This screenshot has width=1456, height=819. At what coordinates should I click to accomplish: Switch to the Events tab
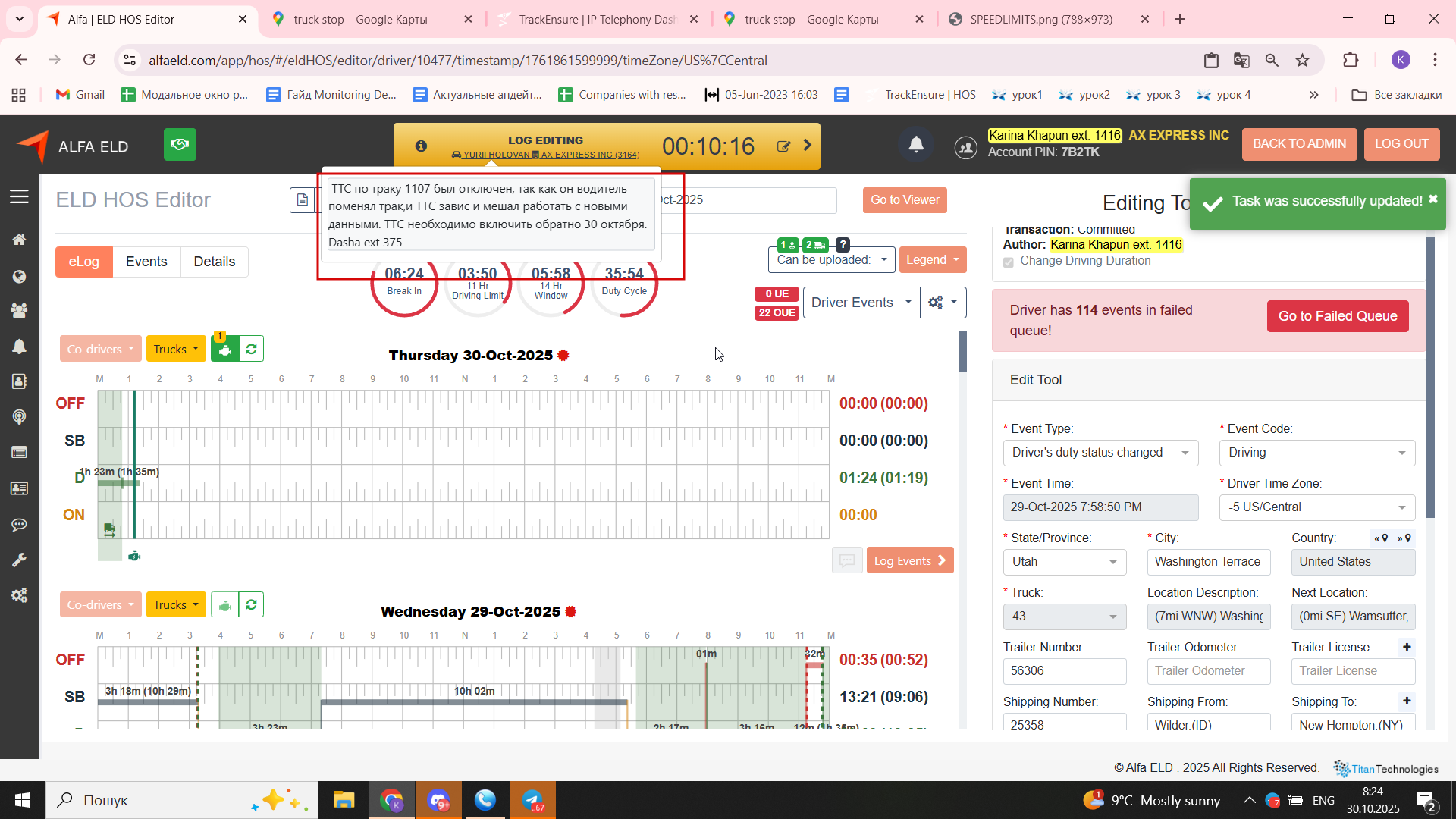(146, 262)
